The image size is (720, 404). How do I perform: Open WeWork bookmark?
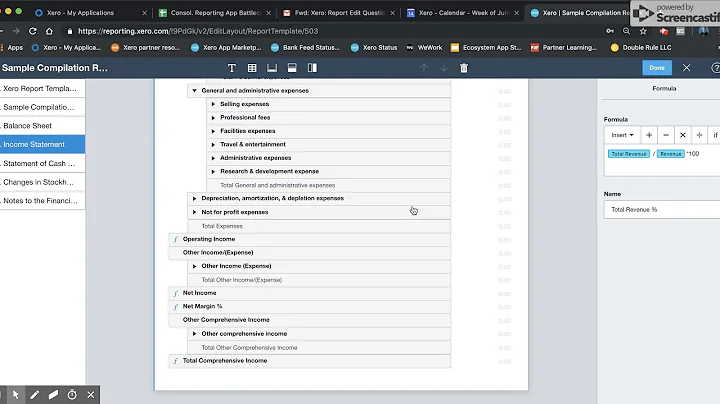pyautogui.click(x=424, y=47)
